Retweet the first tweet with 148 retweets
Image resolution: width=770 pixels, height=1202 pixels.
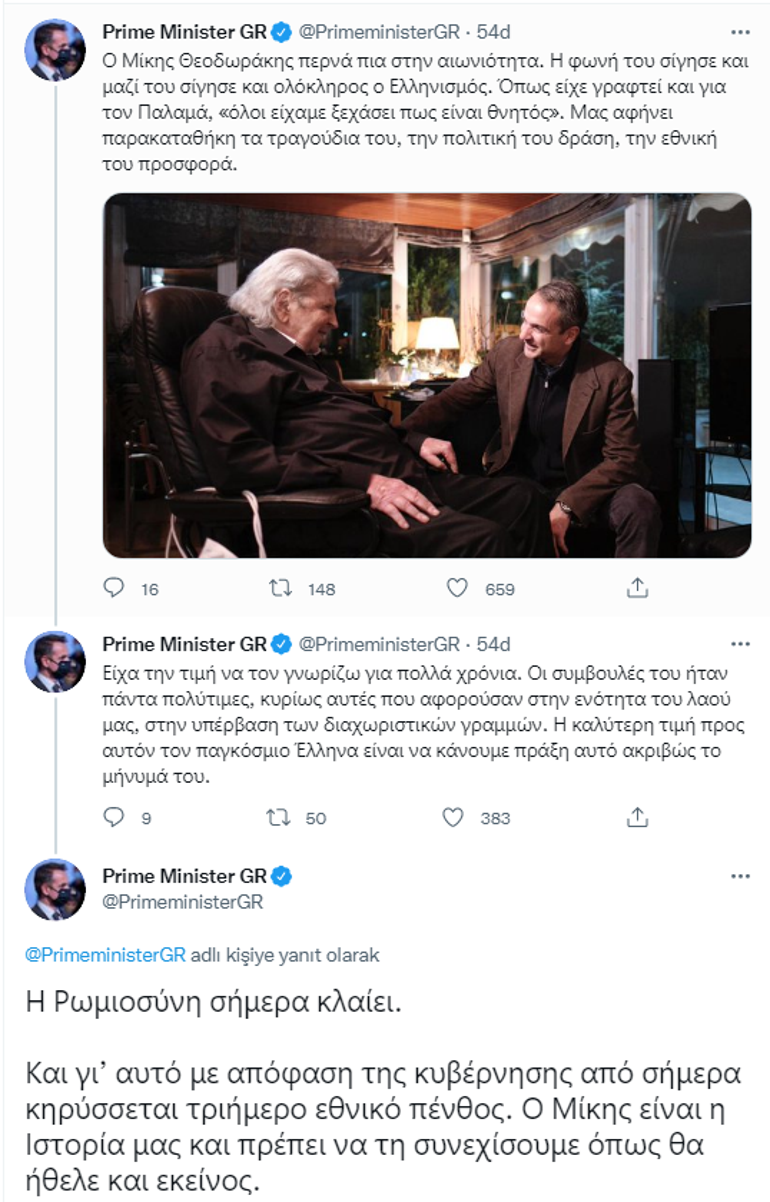coord(281,589)
